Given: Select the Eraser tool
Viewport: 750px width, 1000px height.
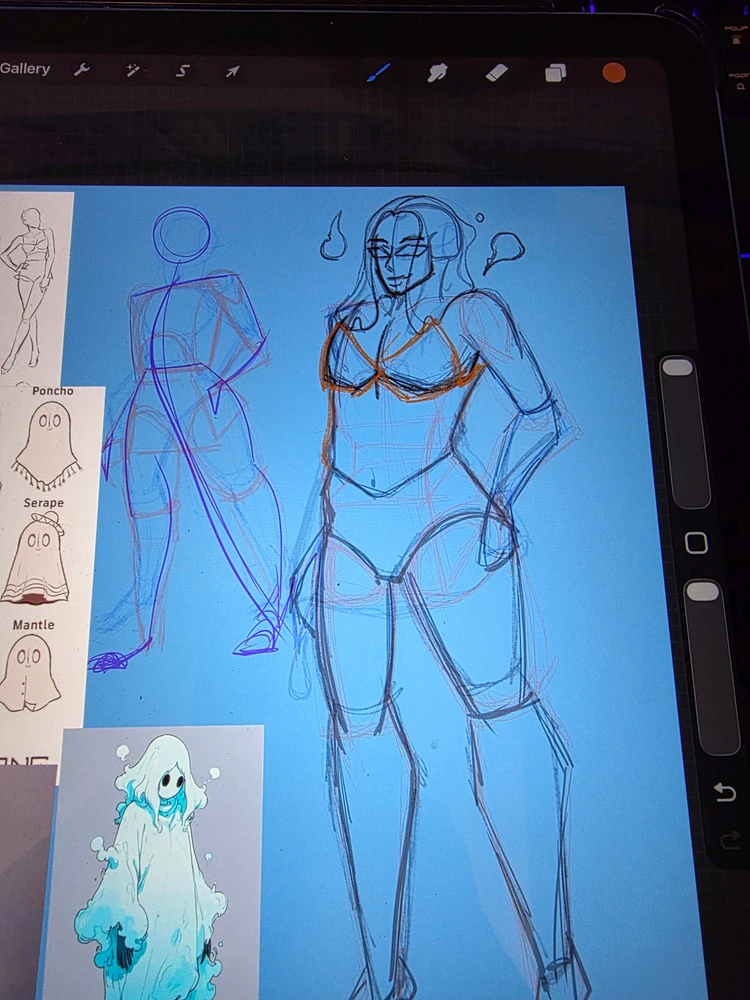Looking at the screenshot, I should (497, 73).
